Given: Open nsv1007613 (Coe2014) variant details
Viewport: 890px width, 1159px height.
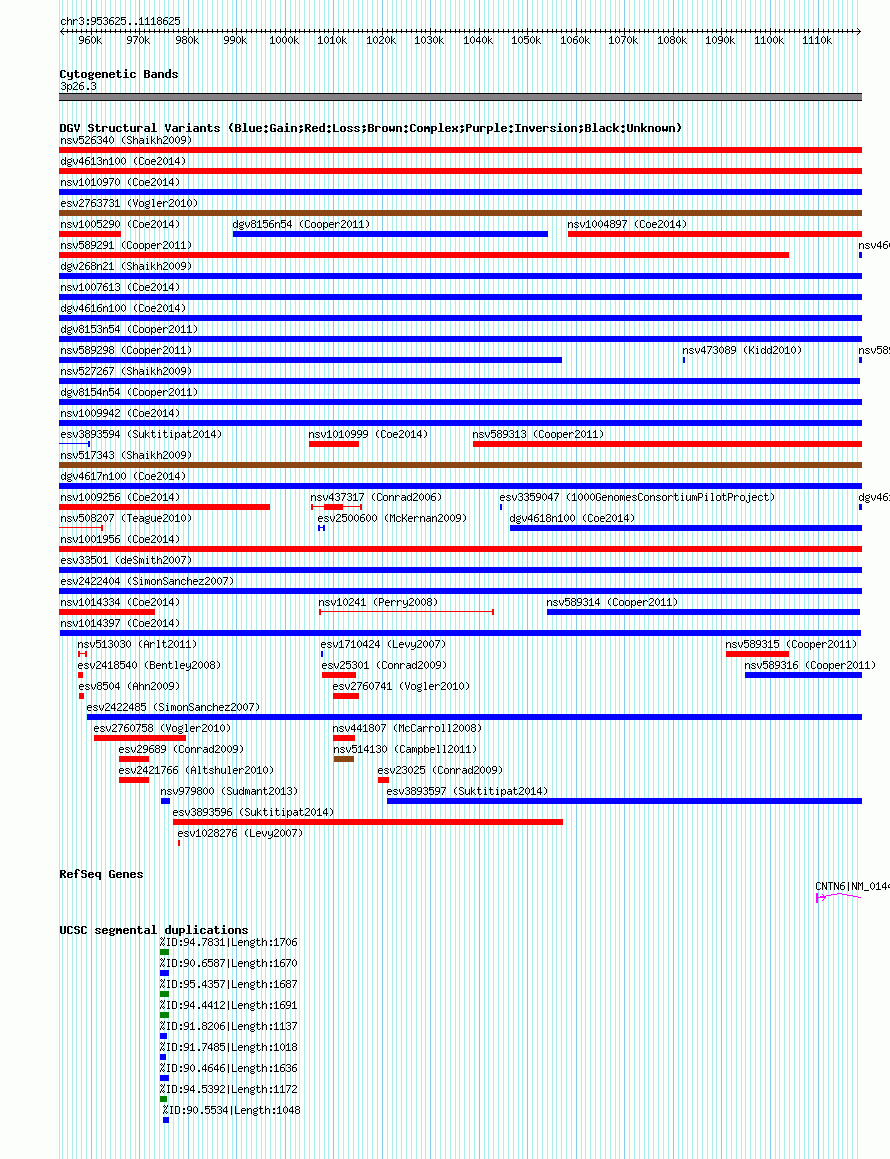Looking at the screenshot, I should pyautogui.click(x=120, y=287).
